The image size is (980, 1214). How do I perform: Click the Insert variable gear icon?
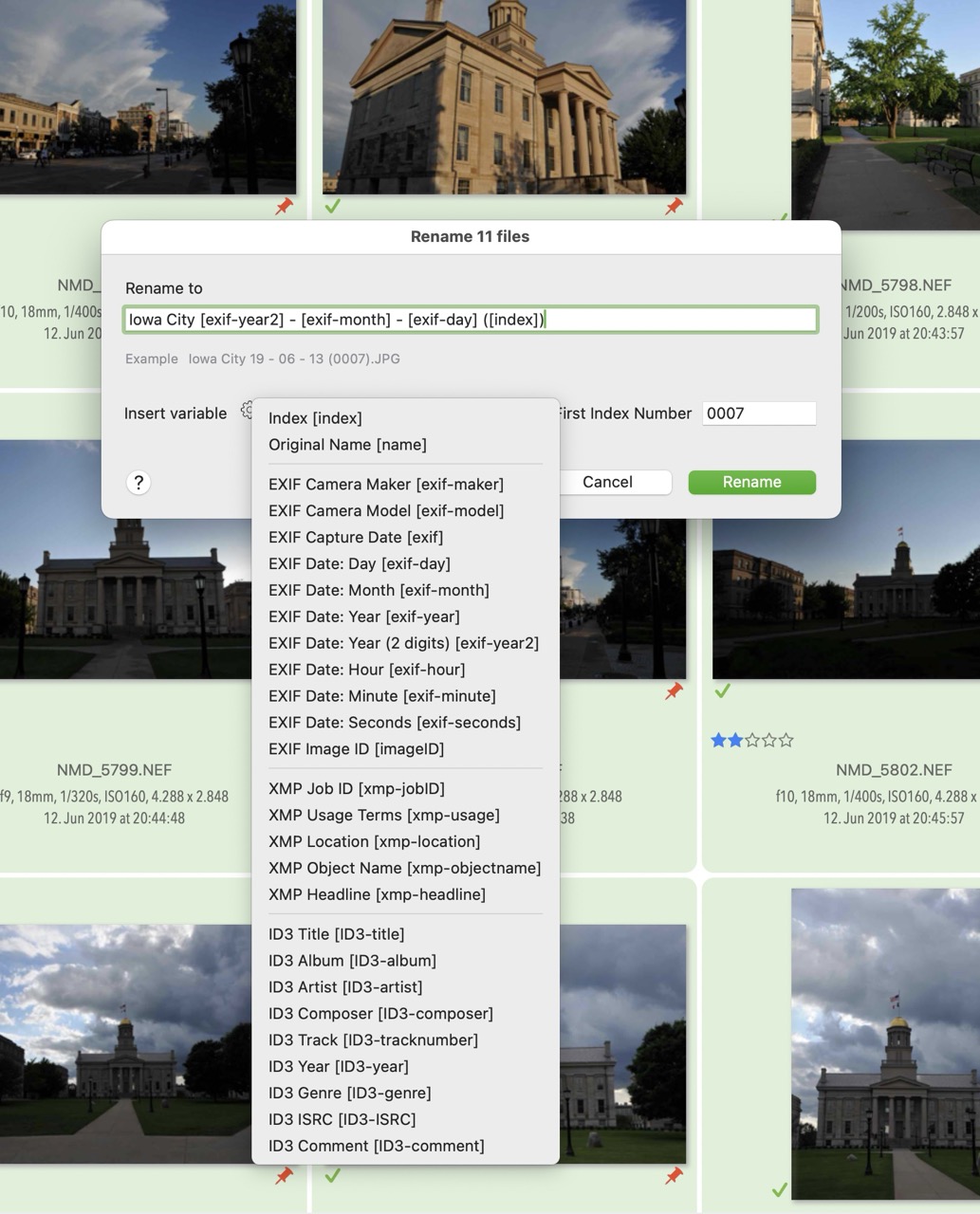coord(247,410)
